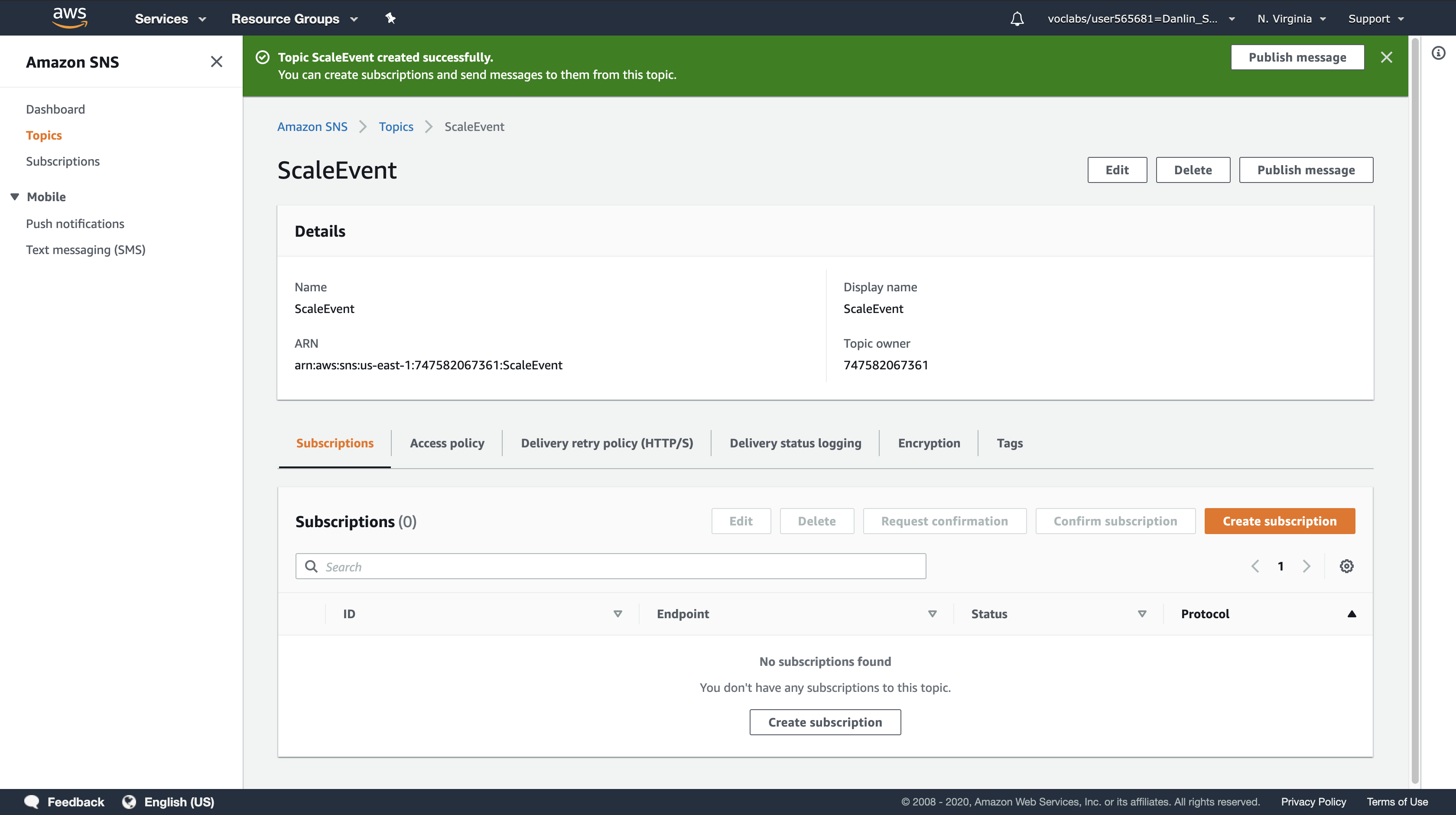
Task: Dismiss the green success banner
Action: click(1386, 57)
